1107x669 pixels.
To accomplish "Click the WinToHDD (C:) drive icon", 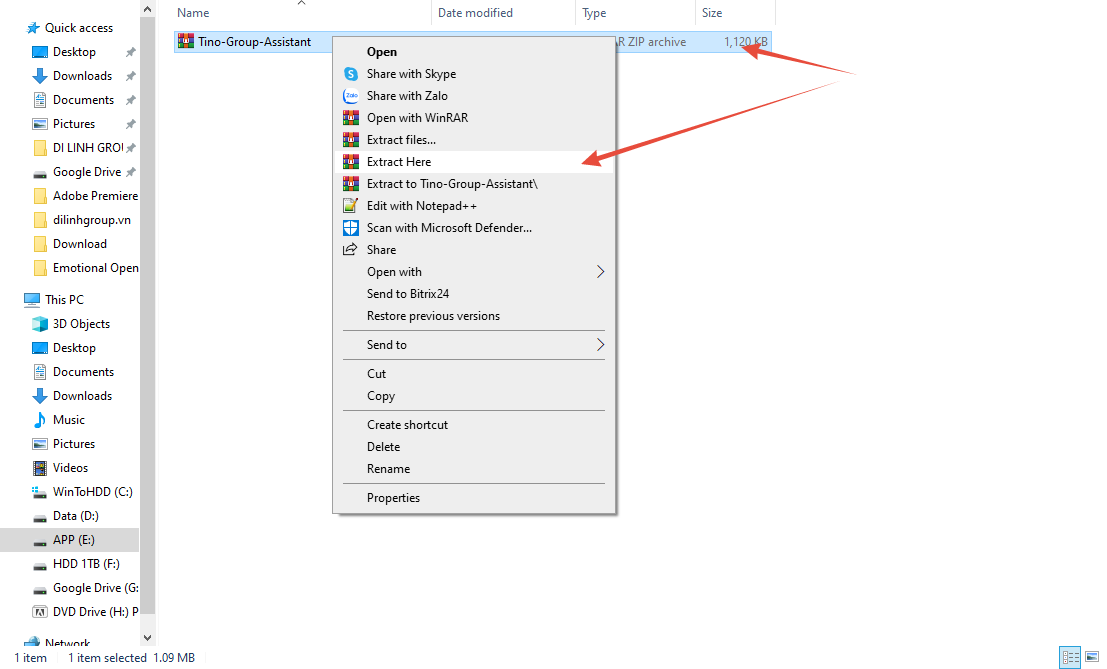I will 40,492.
